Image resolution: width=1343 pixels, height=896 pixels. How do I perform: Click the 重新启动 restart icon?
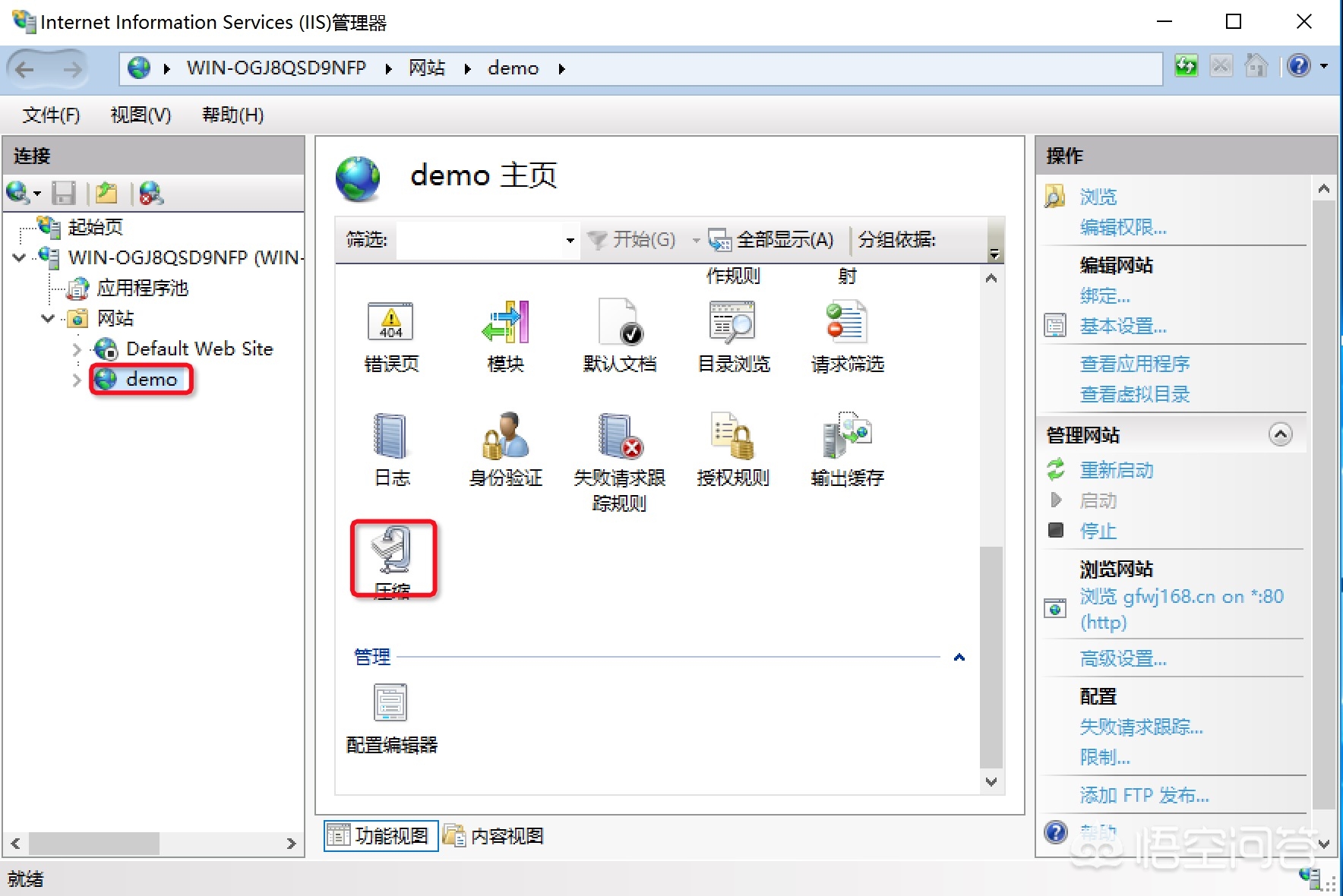tap(1056, 470)
